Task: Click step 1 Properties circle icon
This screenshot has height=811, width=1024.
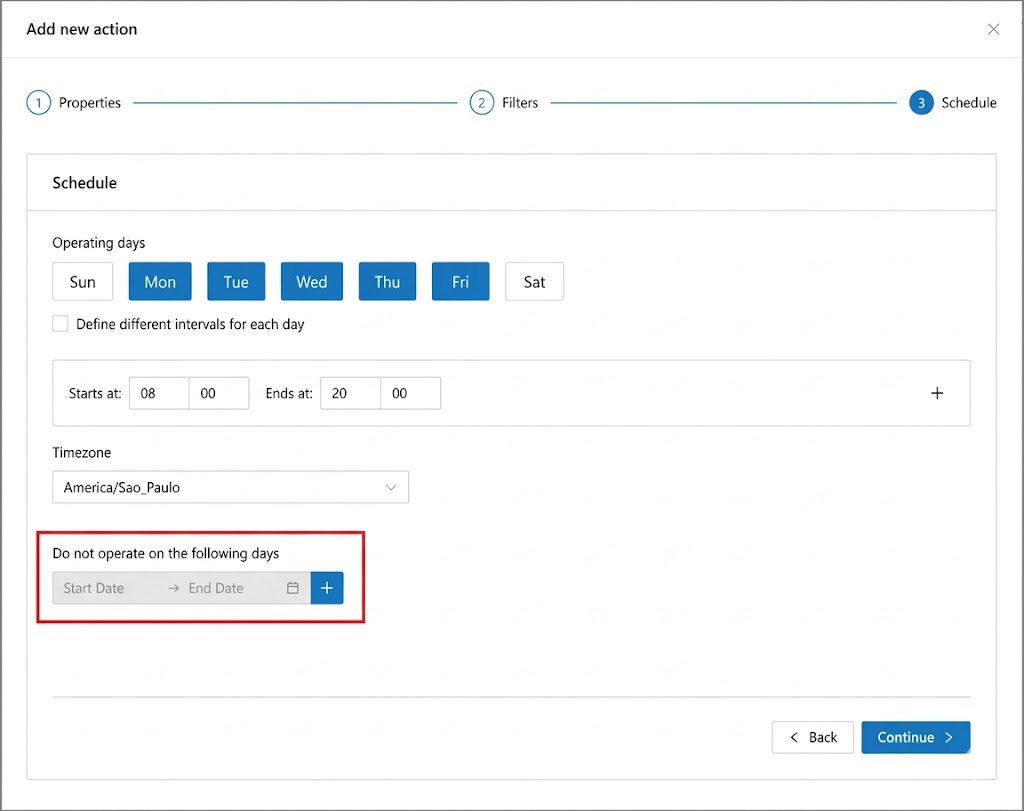Action: (38, 103)
